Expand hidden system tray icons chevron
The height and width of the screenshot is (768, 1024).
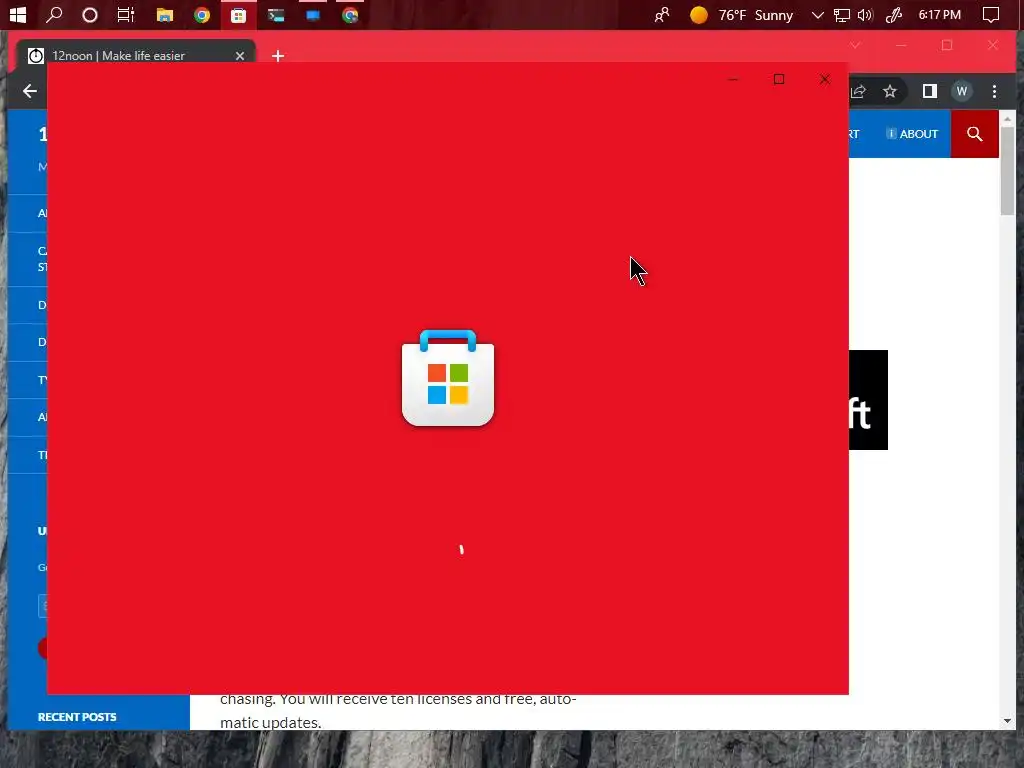click(x=817, y=15)
